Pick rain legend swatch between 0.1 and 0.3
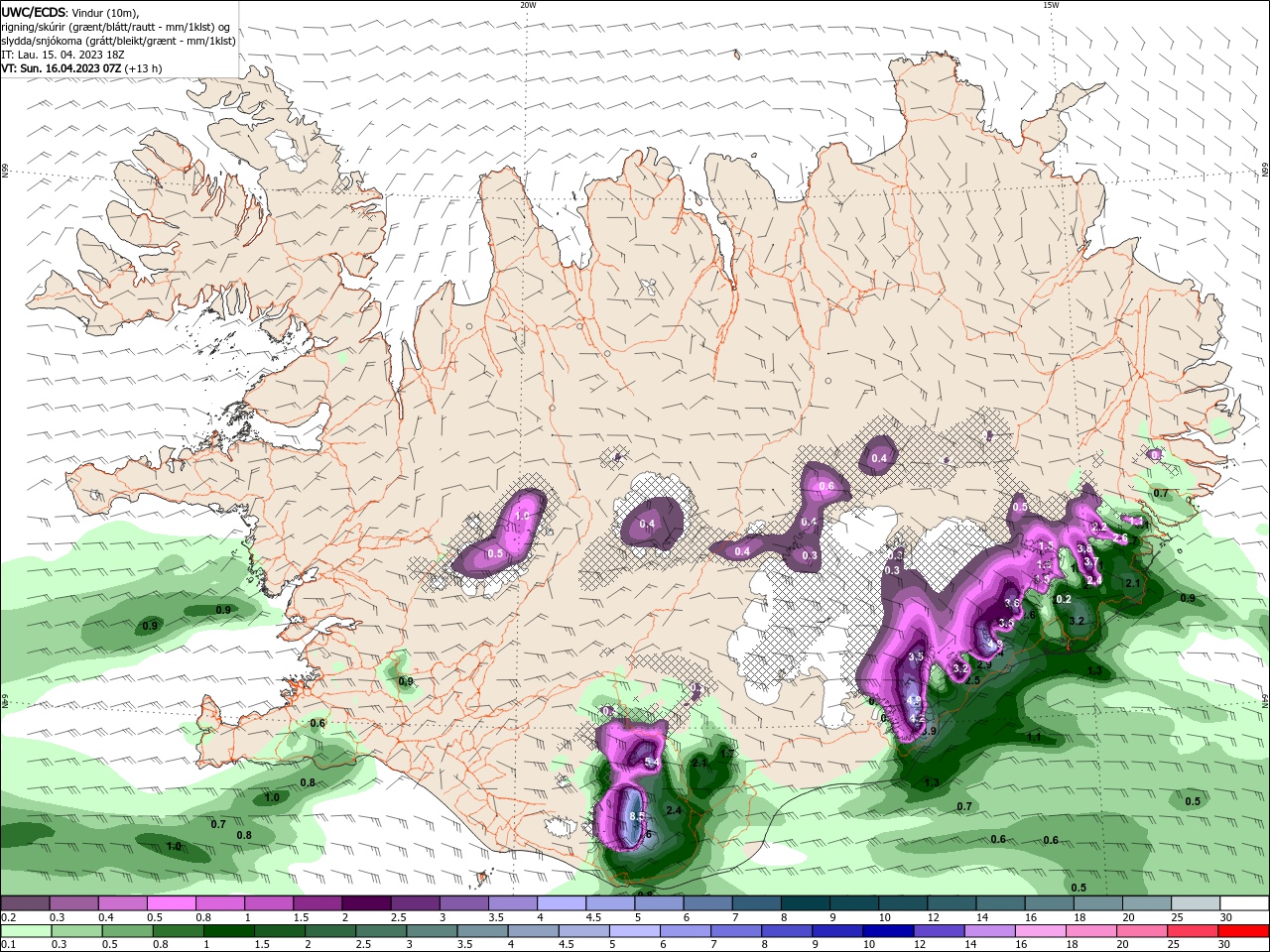The width and height of the screenshot is (1270, 952). (x=26, y=931)
